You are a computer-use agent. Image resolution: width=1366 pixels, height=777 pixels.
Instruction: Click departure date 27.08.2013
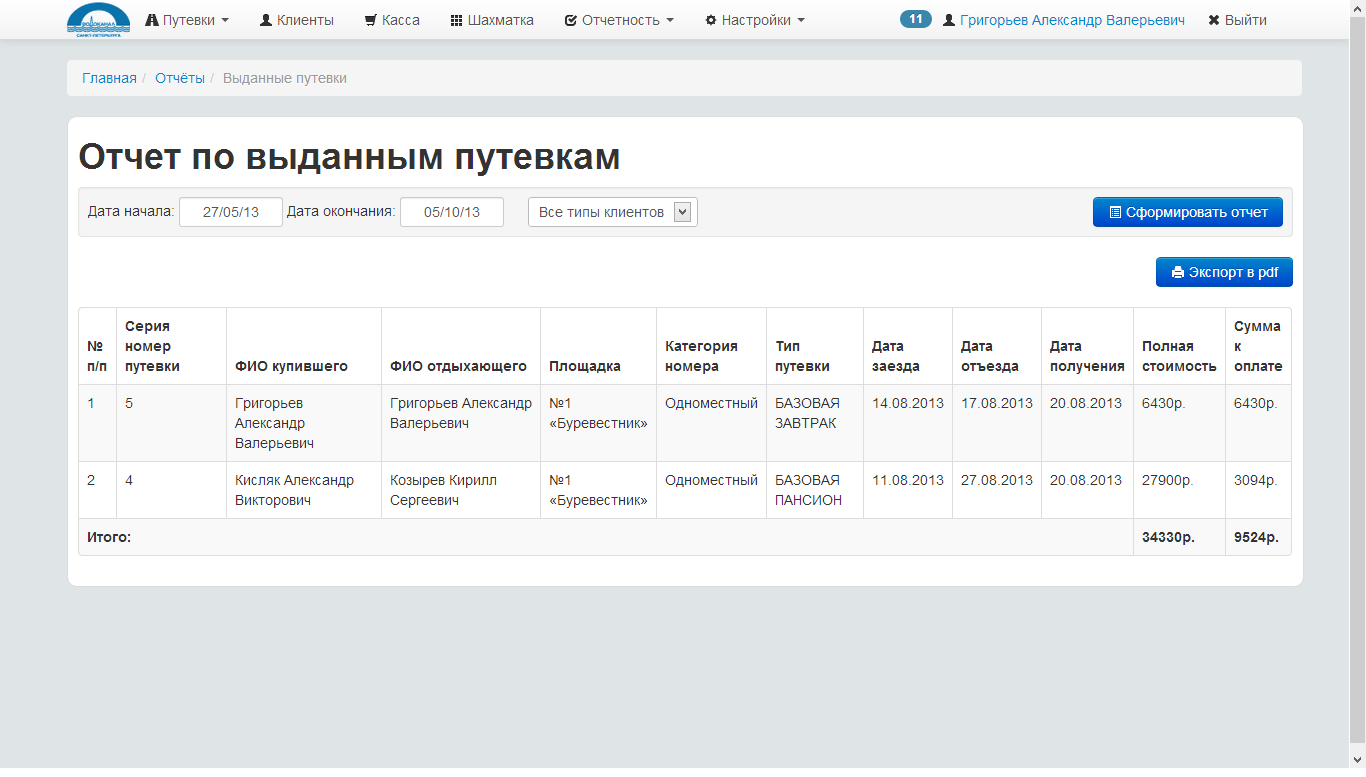tap(997, 480)
